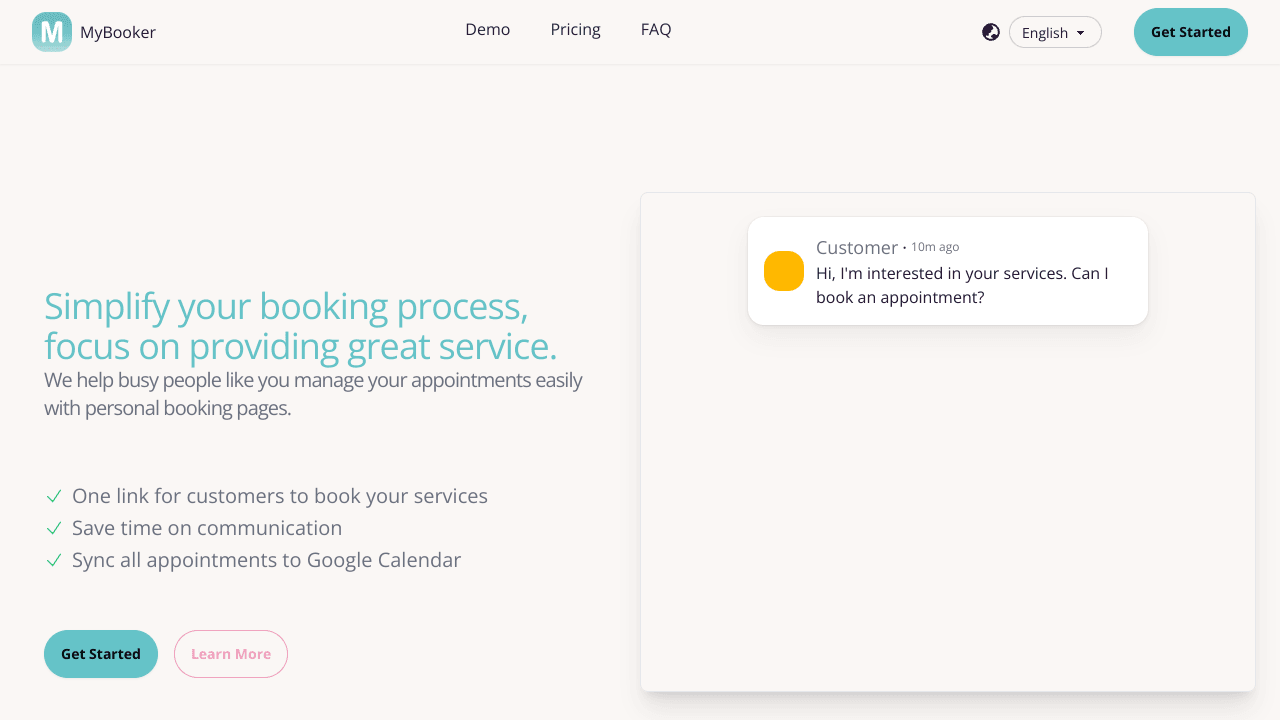Click the Learn More button

[231, 654]
